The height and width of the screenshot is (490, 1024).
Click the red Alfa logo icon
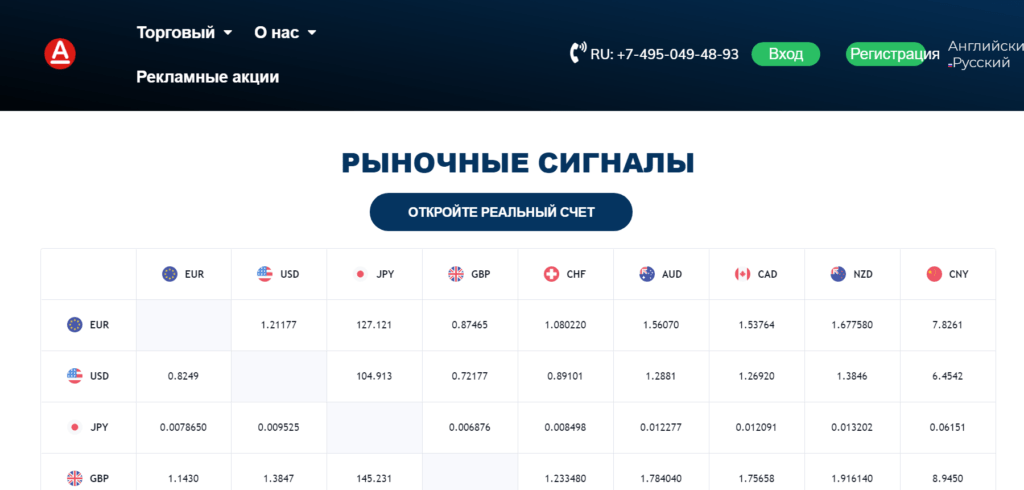pyautogui.click(x=60, y=53)
